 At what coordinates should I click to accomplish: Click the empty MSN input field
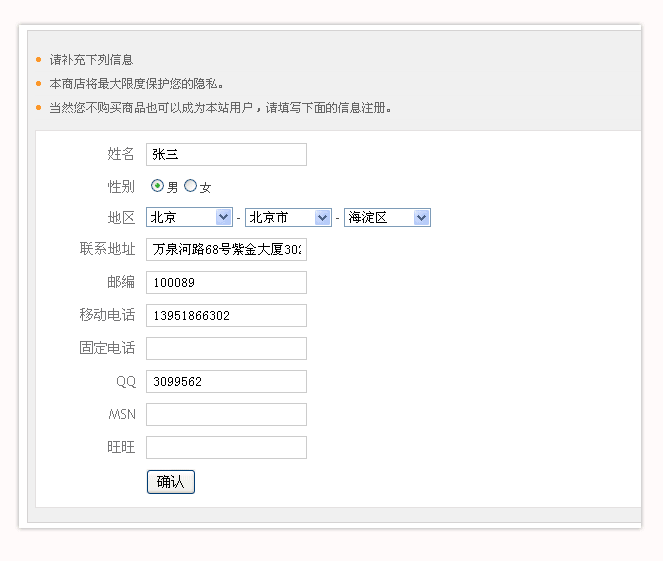(x=226, y=414)
